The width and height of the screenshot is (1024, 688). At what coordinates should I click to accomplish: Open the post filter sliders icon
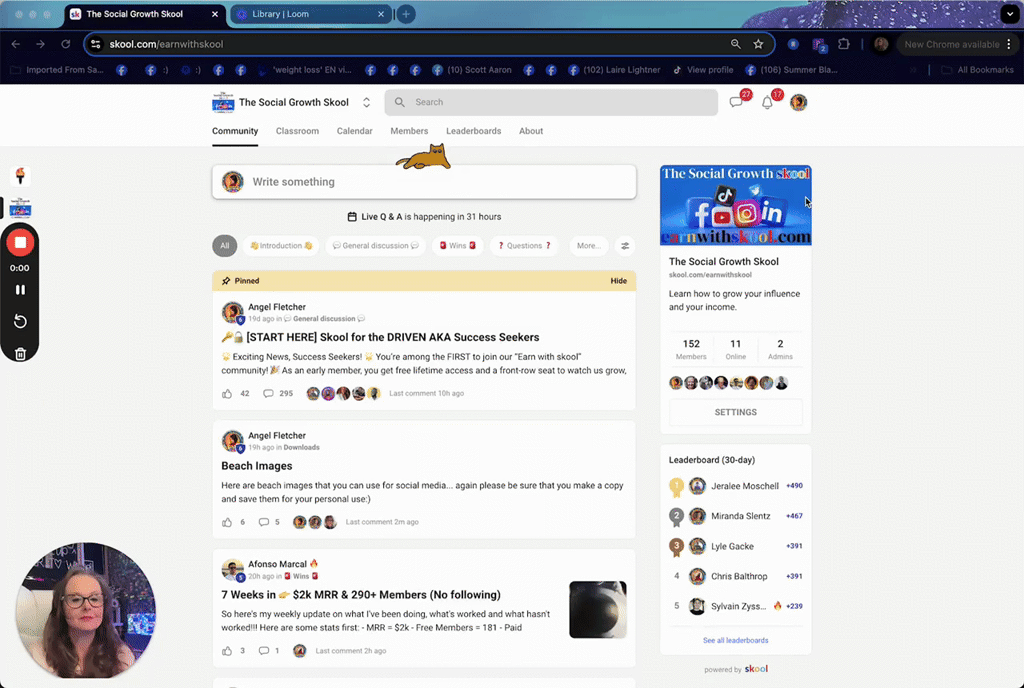pos(625,246)
